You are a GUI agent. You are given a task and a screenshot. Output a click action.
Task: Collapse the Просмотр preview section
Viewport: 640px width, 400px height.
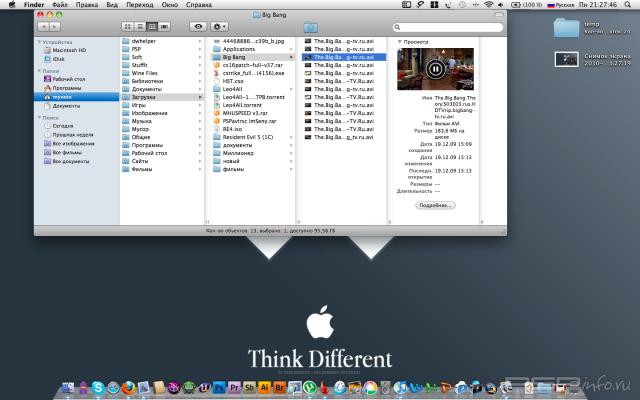pos(400,41)
